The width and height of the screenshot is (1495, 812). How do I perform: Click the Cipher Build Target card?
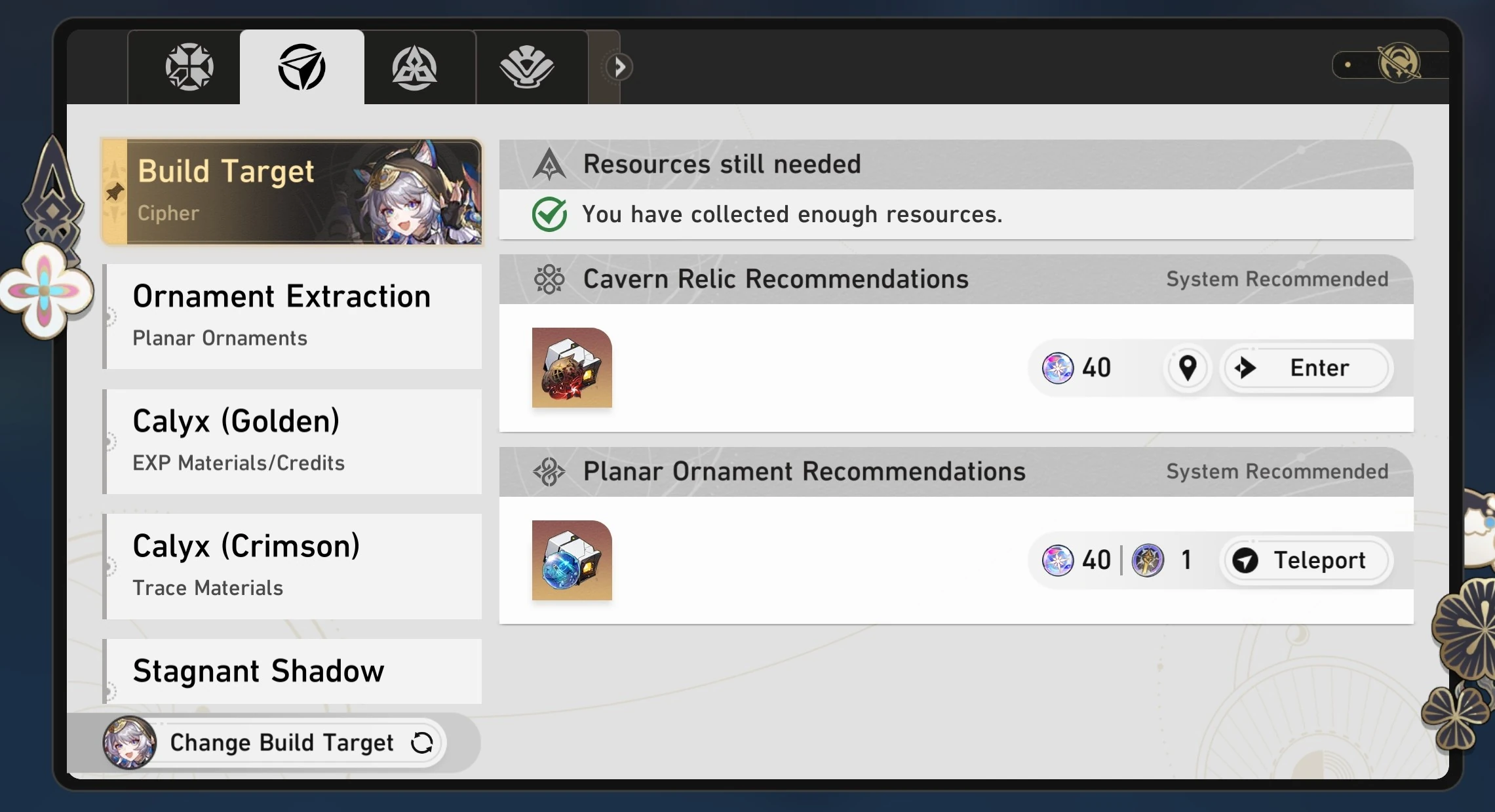pos(292,191)
